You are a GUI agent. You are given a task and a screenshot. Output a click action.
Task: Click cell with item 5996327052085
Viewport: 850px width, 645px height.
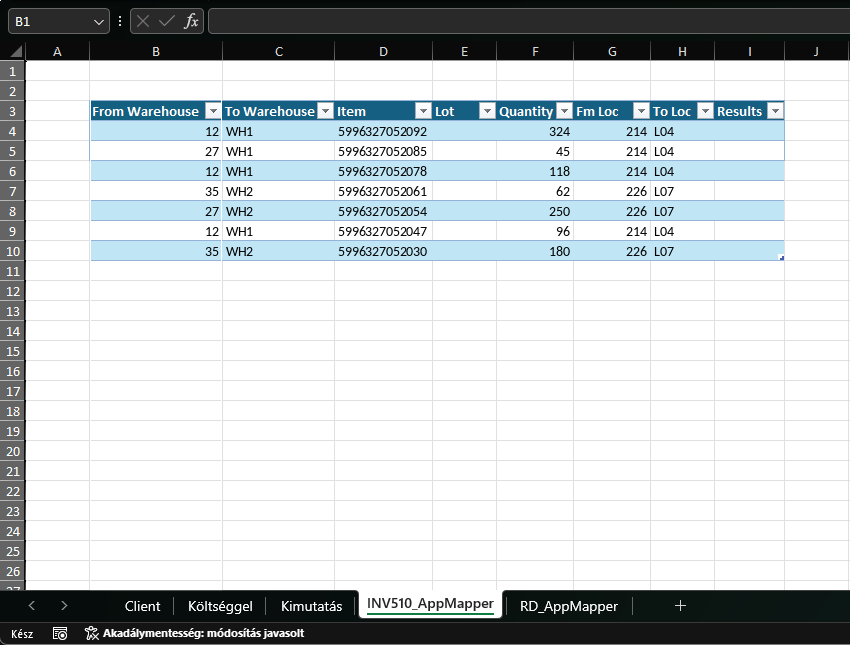(x=383, y=151)
